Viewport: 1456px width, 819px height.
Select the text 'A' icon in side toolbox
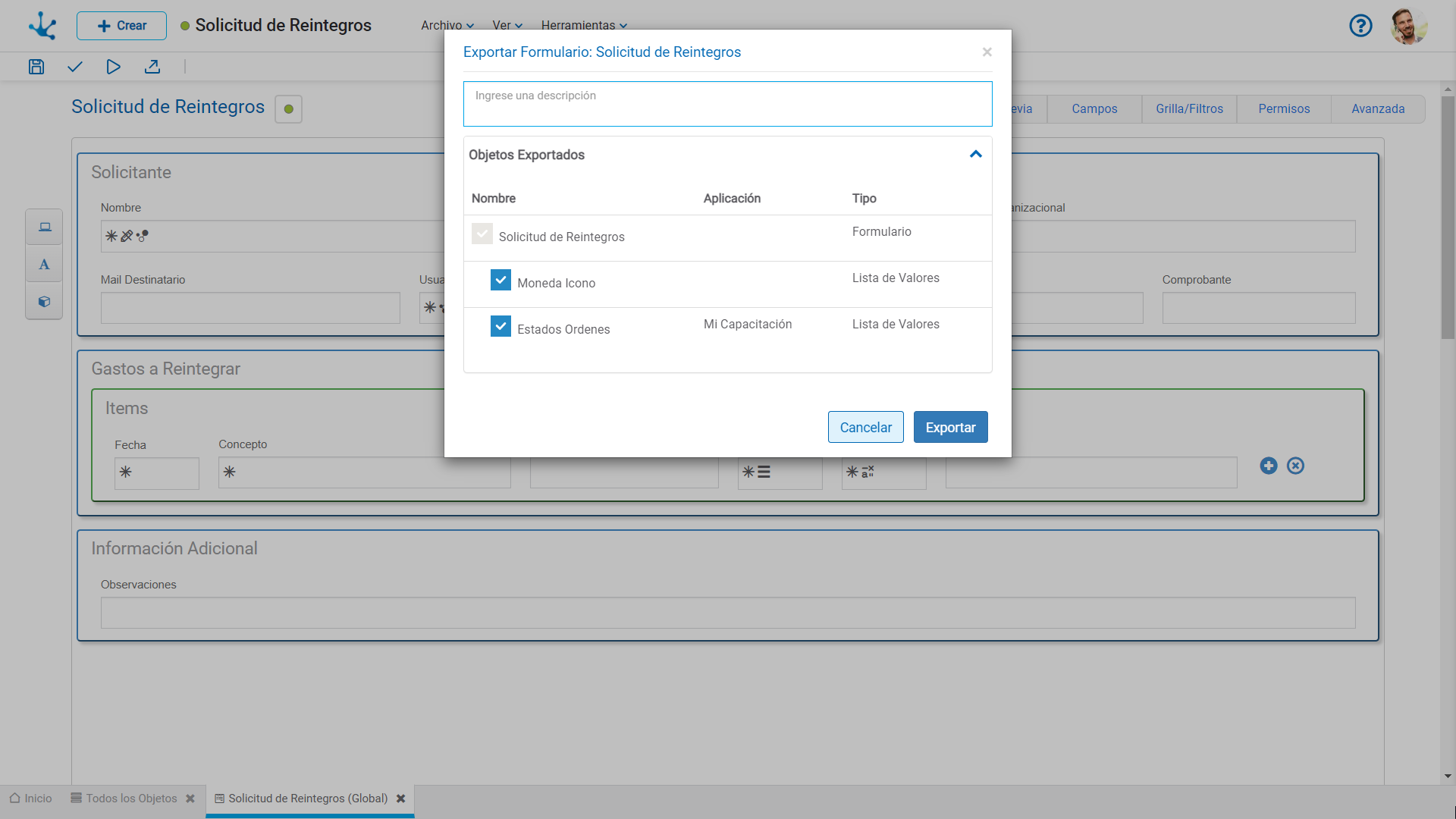(x=45, y=264)
